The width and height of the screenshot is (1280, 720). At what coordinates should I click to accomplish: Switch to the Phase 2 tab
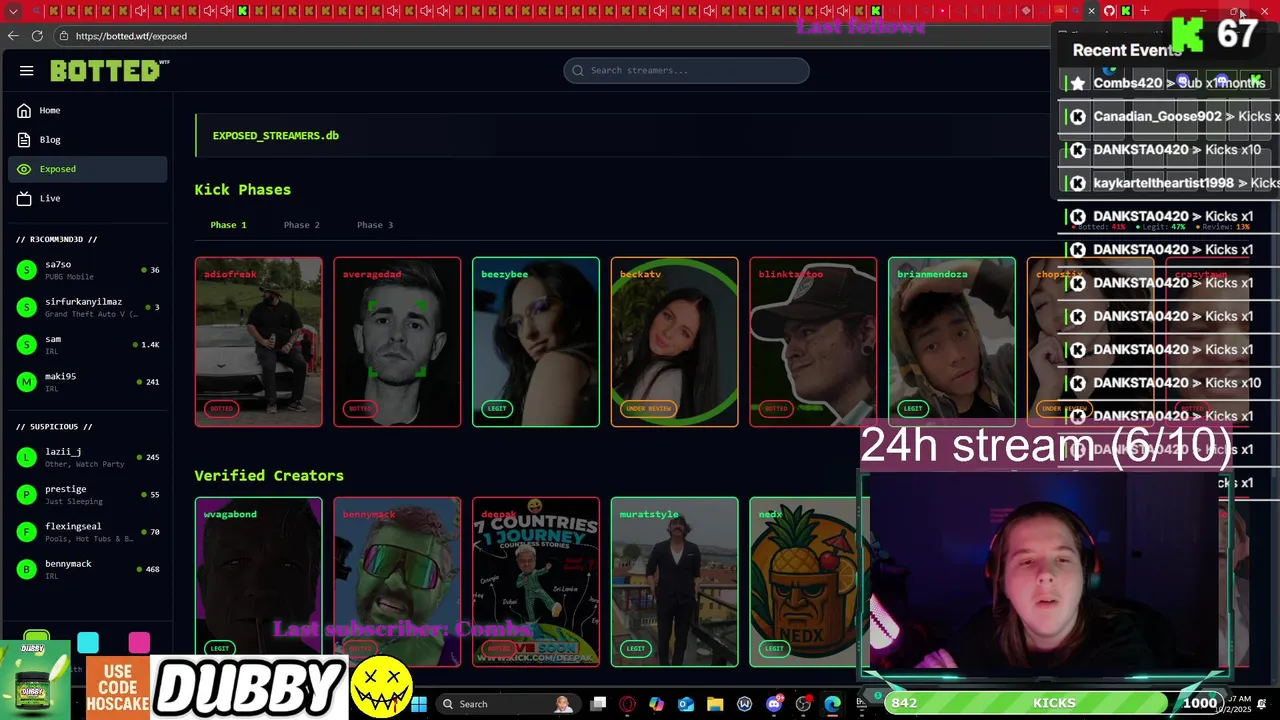point(301,225)
